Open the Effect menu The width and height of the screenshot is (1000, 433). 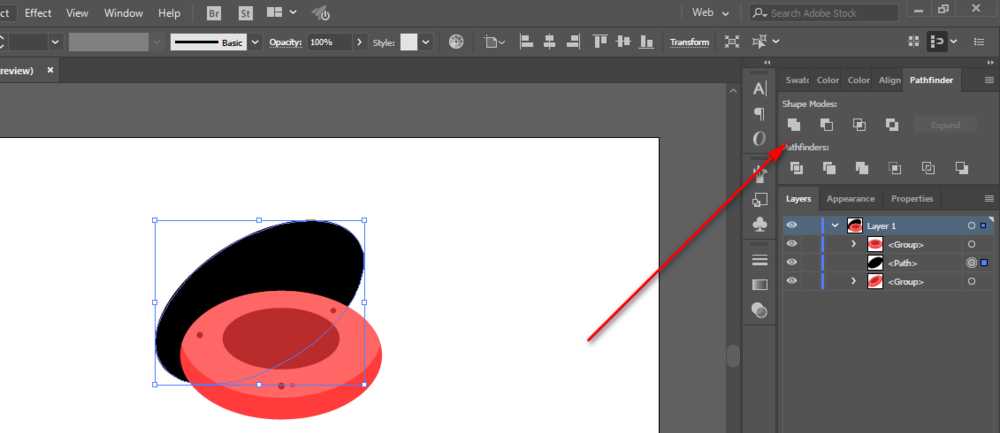pyautogui.click(x=38, y=13)
